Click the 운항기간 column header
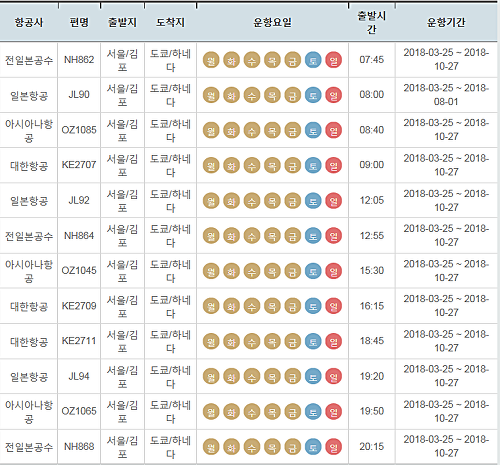This screenshot has height=465, width=500. pyautogui.click(x=446, y=22)
